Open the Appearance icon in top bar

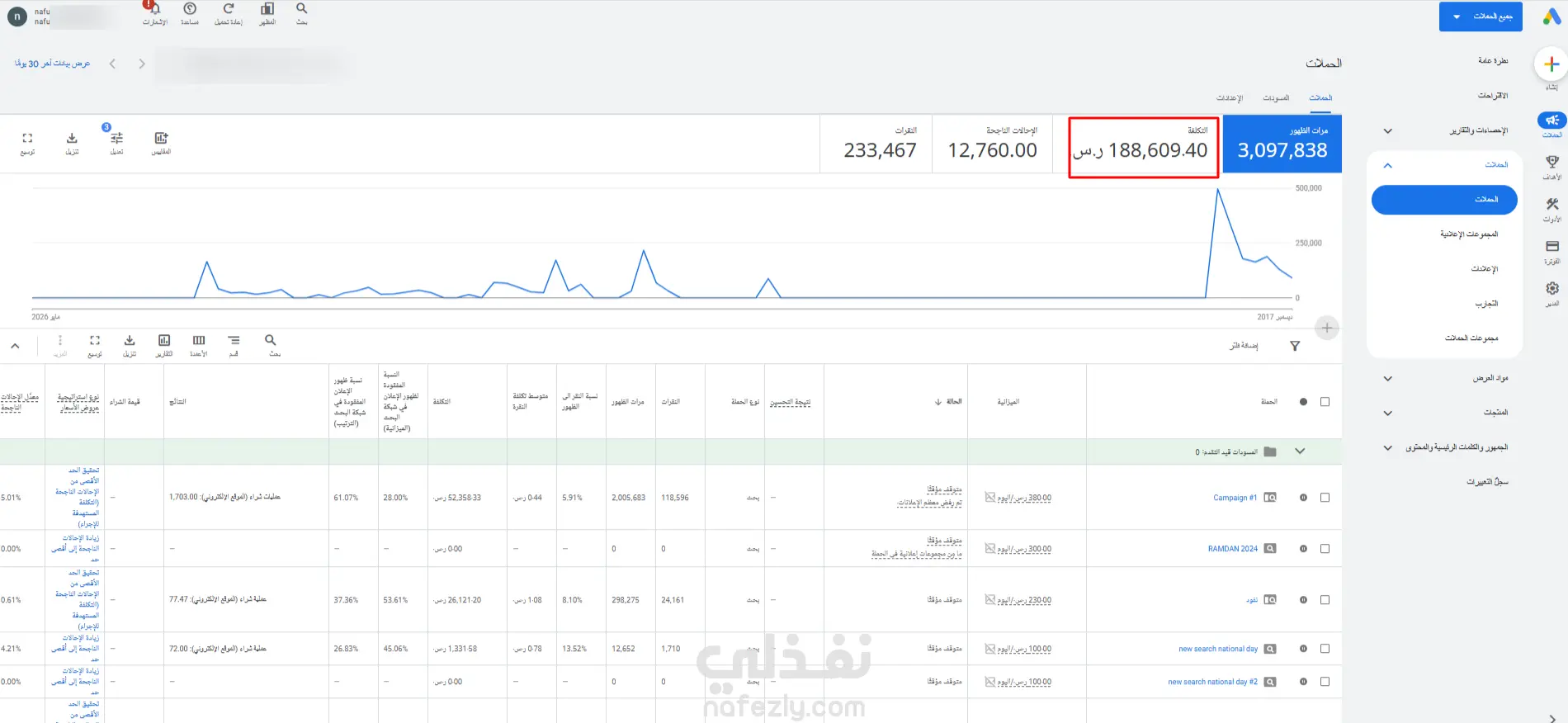[267, 8]
